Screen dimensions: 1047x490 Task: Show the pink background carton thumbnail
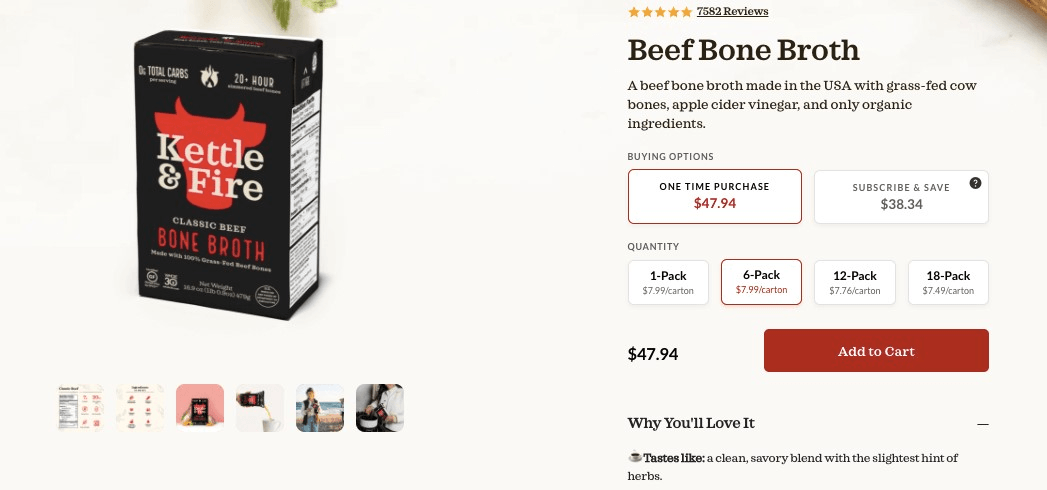pyautogui.click(x=200, y=408)
